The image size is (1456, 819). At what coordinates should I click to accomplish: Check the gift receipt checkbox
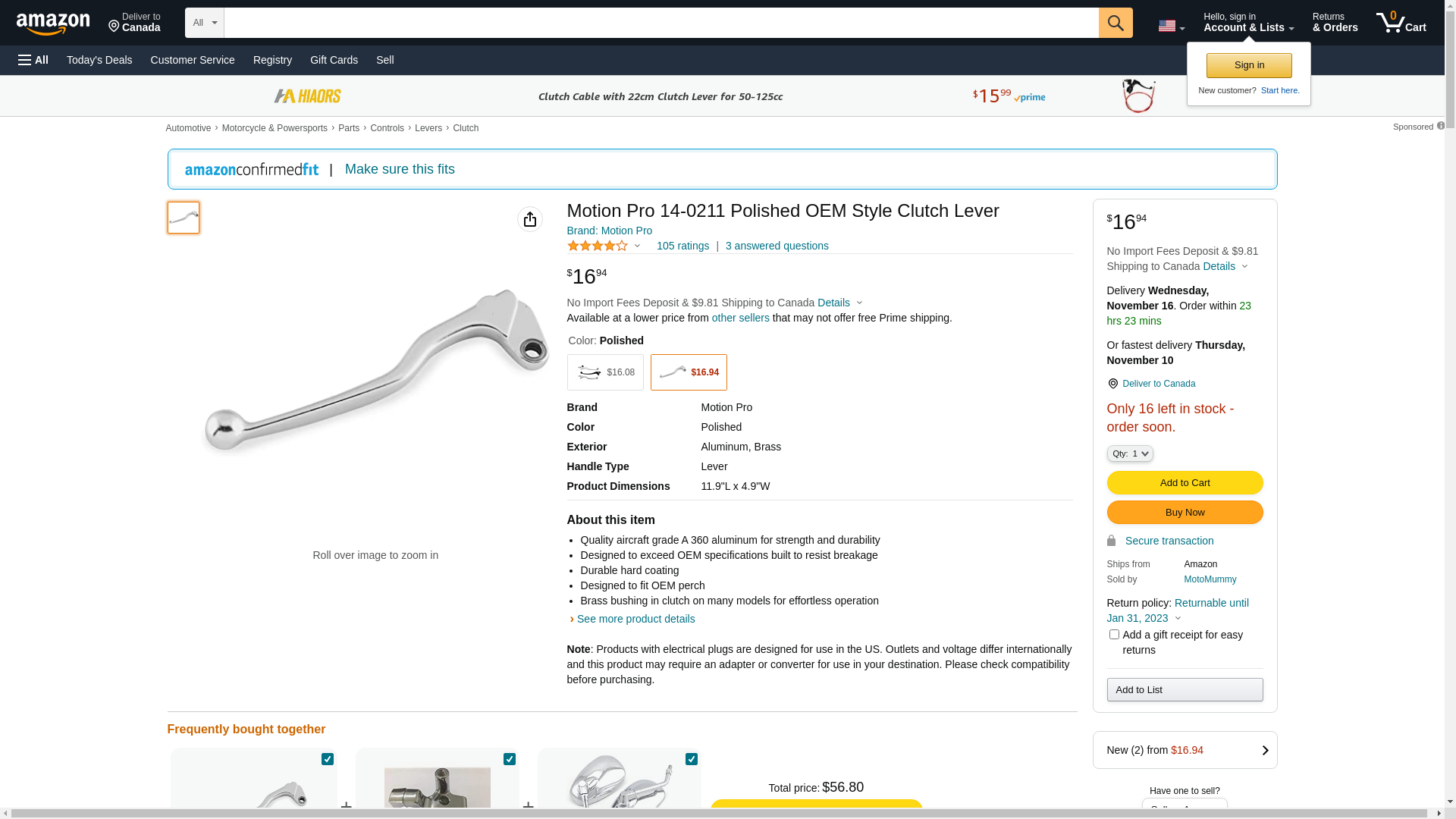point(1114,635)
